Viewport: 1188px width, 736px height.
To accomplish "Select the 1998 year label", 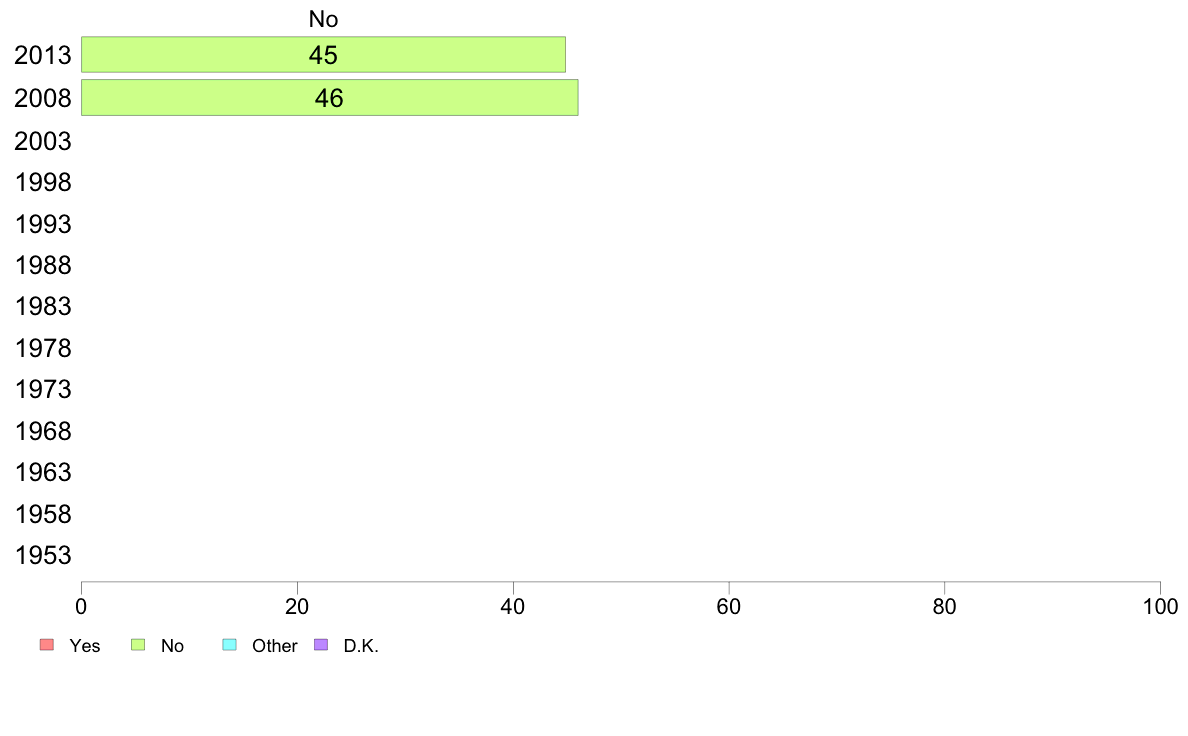I will click(x=43, y=183).
